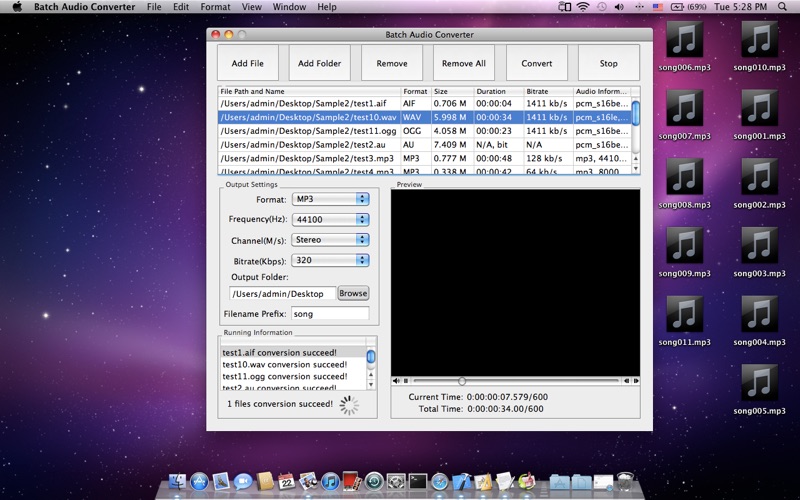
Task: Open Safari from the dock
Action: coord(439,481)
